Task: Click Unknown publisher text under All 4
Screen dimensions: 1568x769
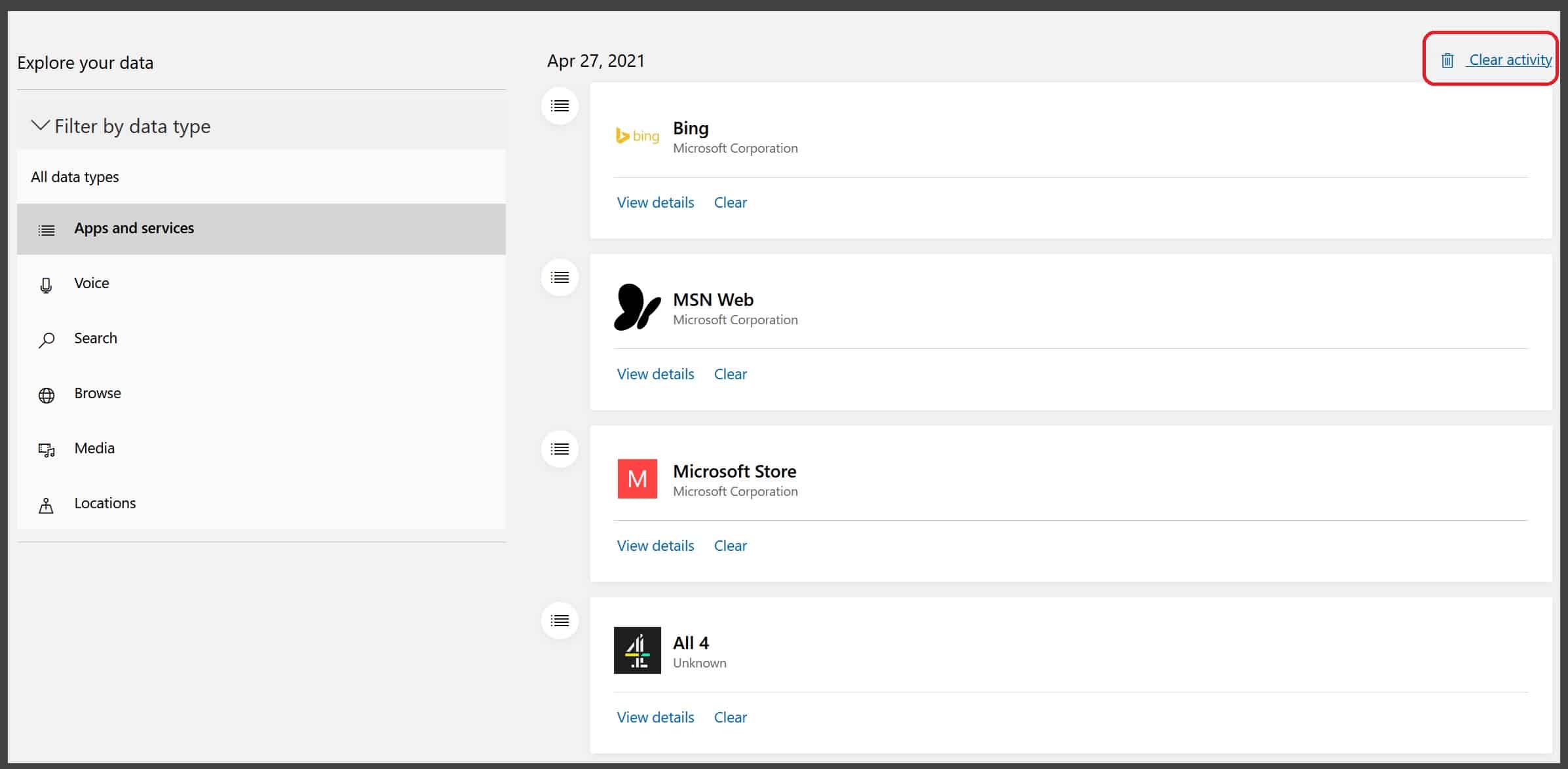Action: pyautogui.click(x=699, y=663)
